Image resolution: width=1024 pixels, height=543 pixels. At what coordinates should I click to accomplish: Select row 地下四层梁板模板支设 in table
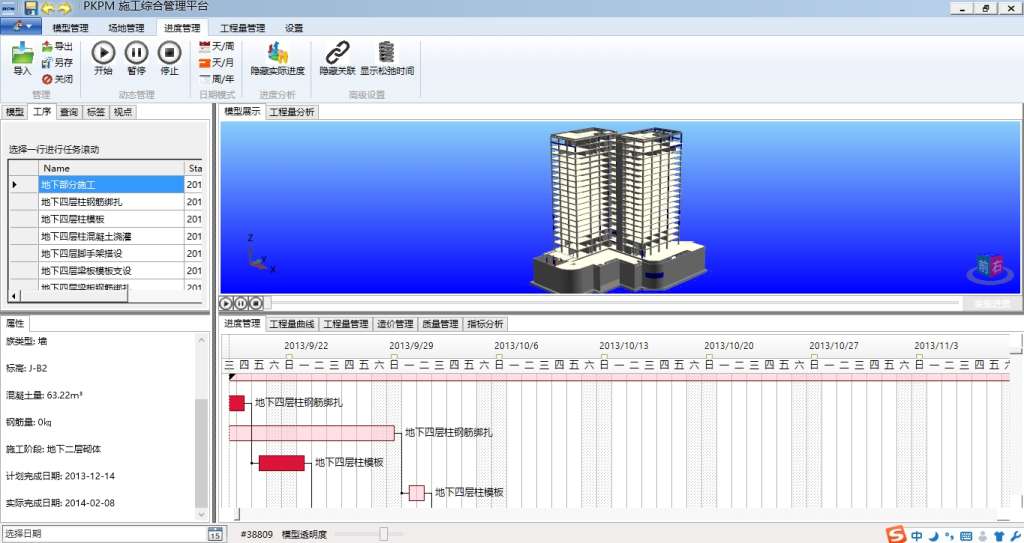[105, 270]
